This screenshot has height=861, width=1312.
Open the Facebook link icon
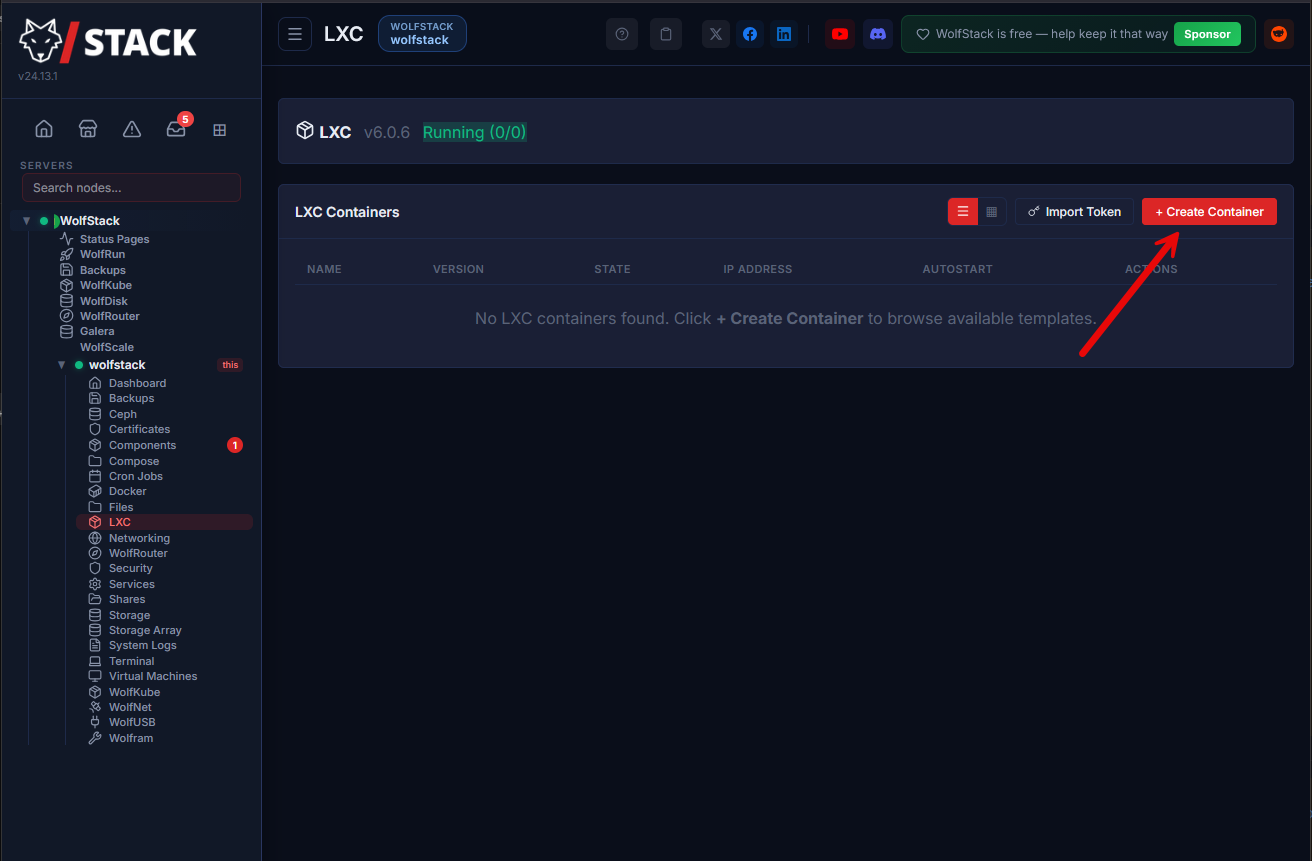(x=750, y=34)
